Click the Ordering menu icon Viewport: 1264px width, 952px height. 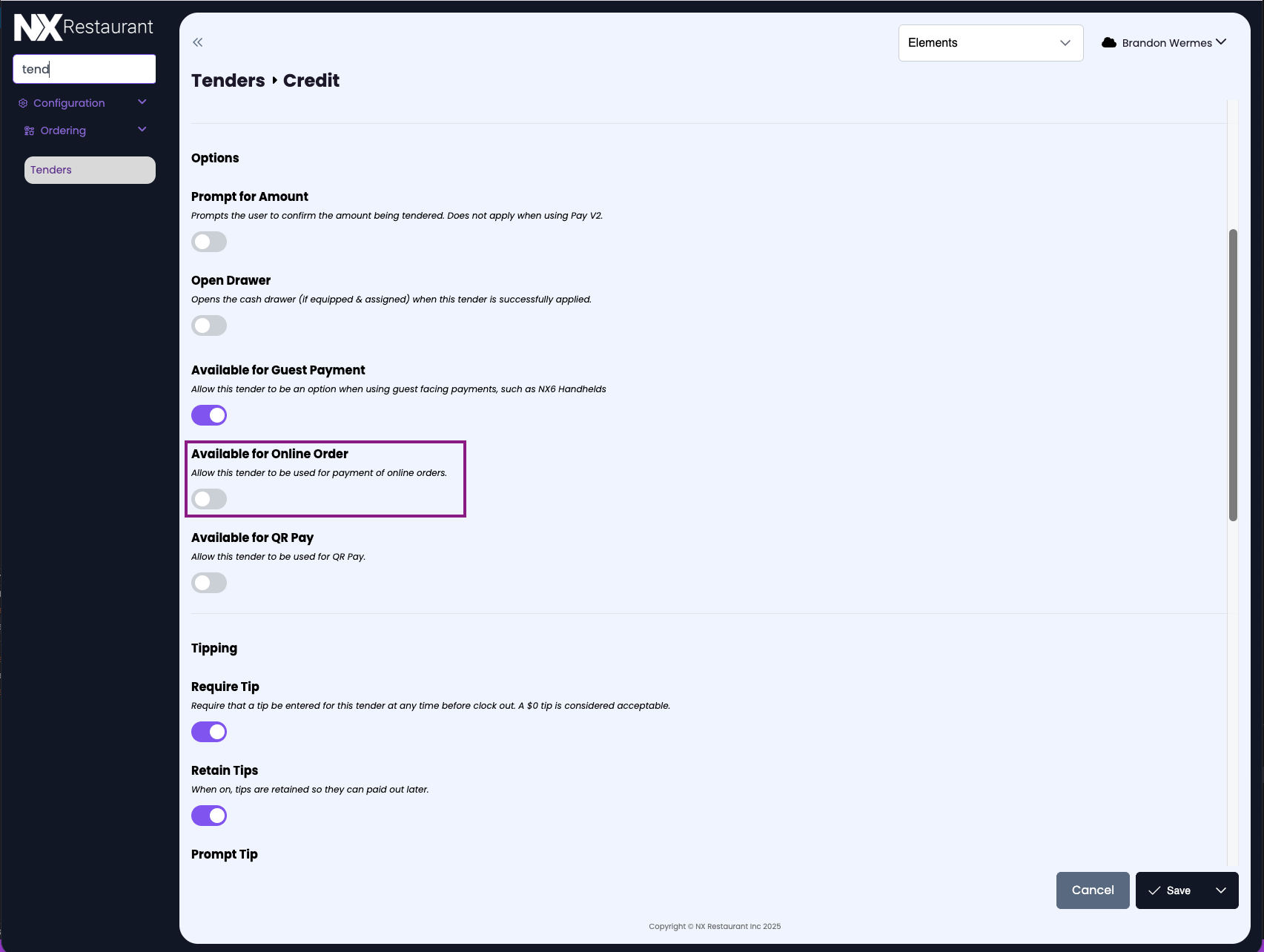pos(30,130)
